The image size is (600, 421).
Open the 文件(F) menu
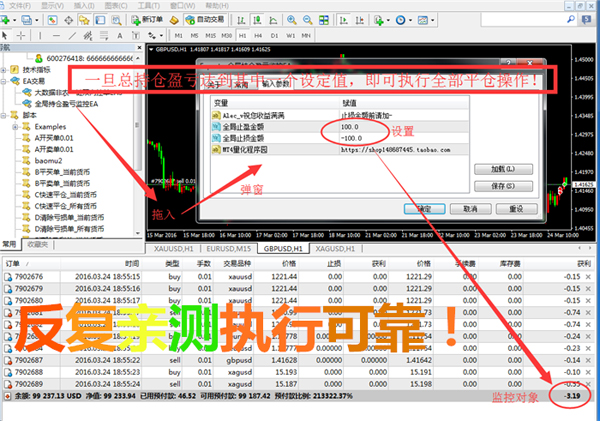click(x=20, y=5)
